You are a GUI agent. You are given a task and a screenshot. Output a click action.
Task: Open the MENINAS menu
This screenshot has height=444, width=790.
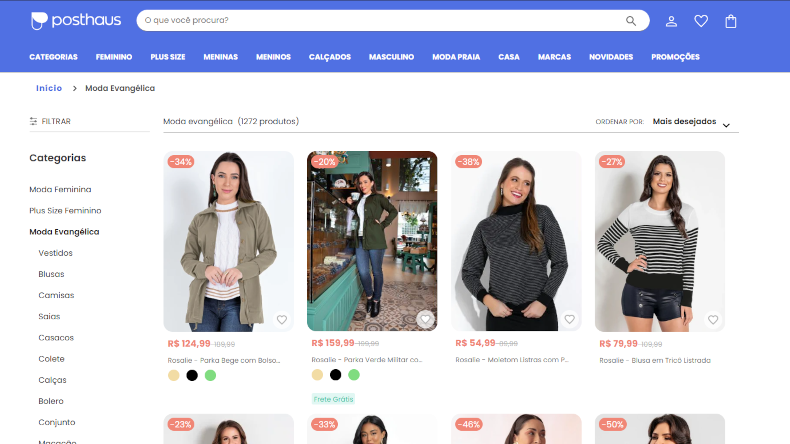pyautogui.click(x=221, y=57)
